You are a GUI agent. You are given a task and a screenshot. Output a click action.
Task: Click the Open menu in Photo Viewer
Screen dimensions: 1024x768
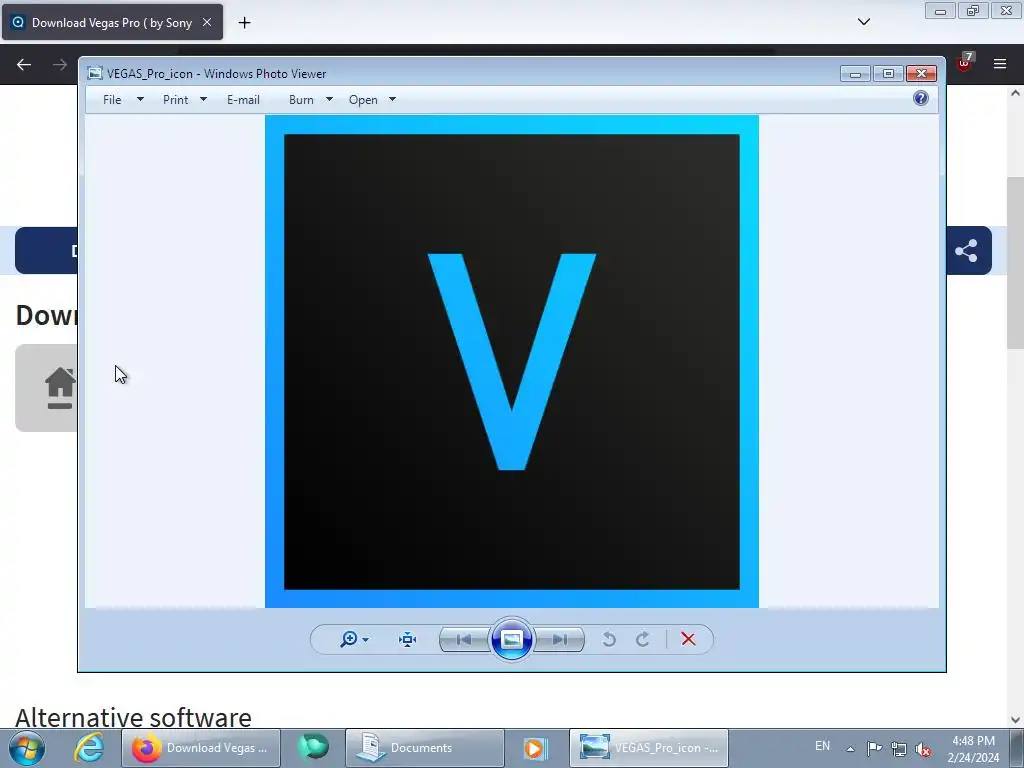(x=363, y=100)
